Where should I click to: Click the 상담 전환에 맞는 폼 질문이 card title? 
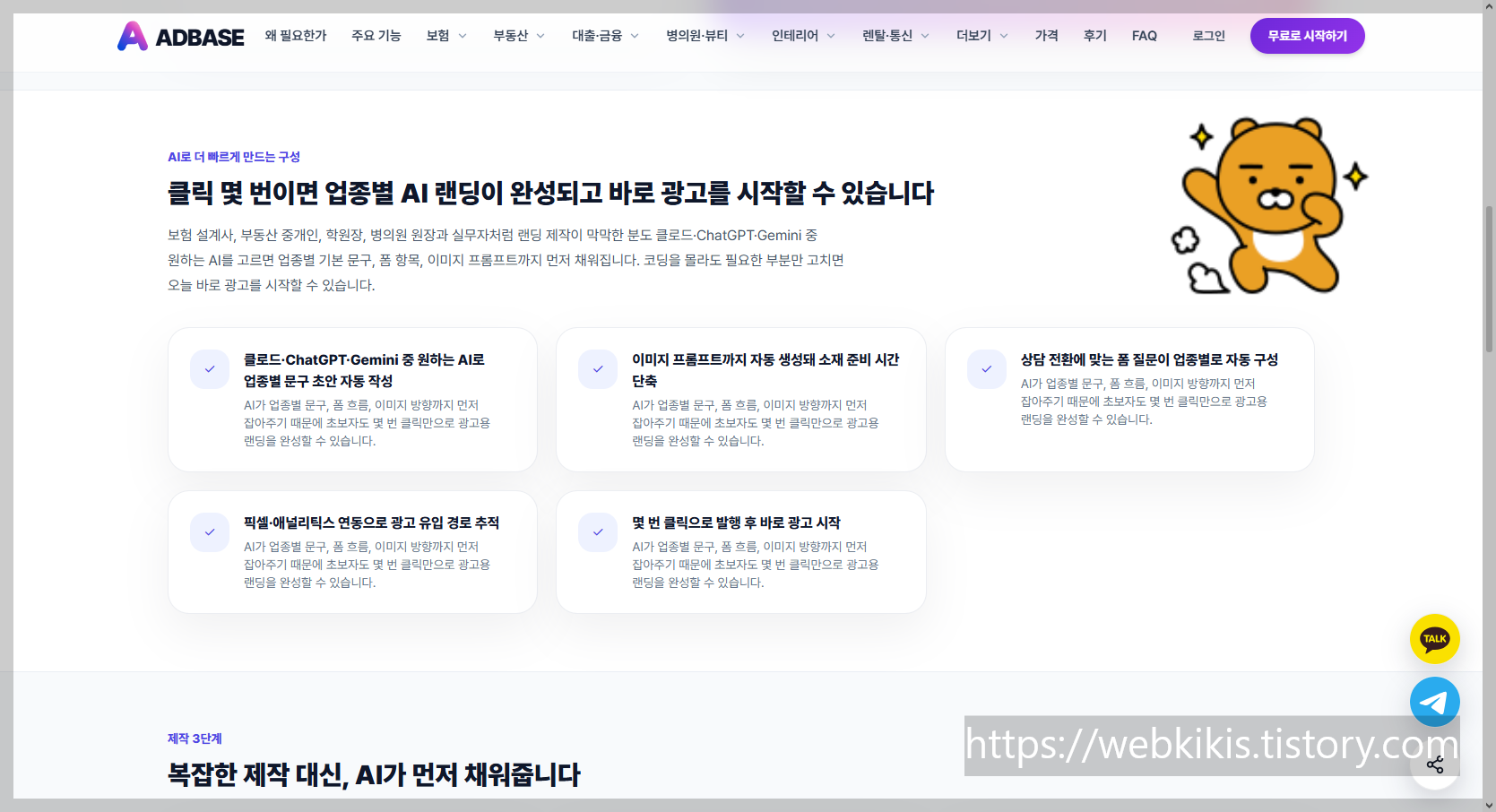pyautogui.click(x=1149, y=359)
